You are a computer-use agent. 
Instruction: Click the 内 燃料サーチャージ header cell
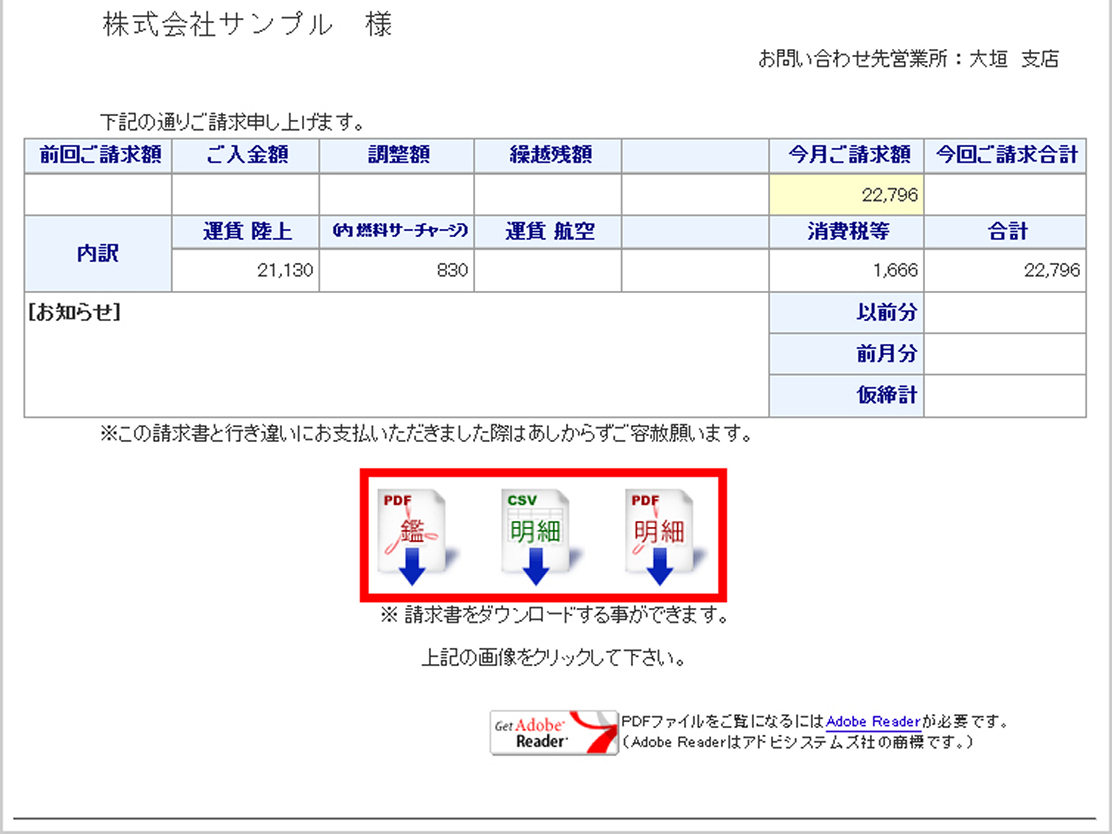396,232
